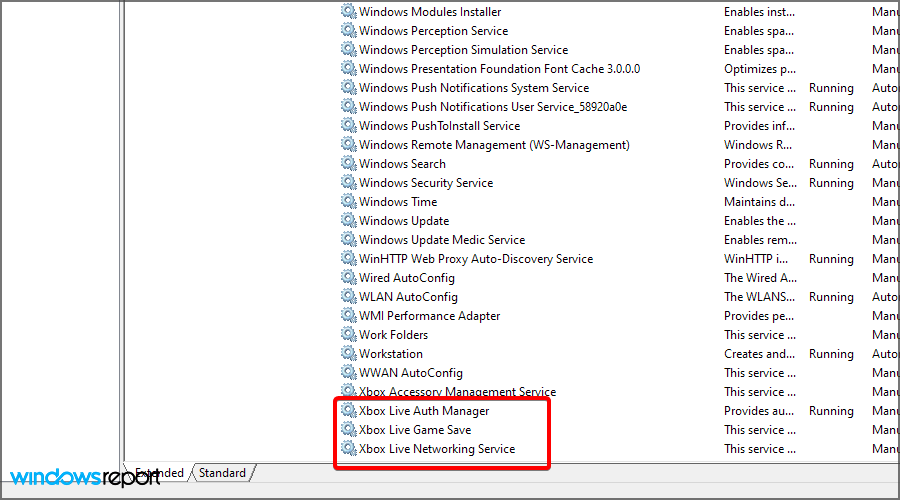Click the gear icon beside the Windows Update service
This screenshot has width=900, height=500.
click(348, 220)
